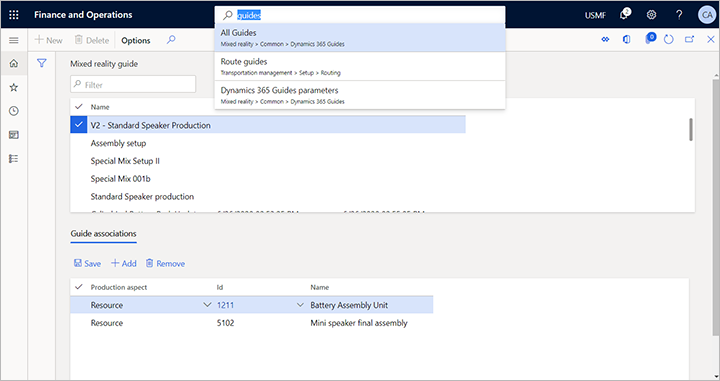Open Modules list icon in sidebar
This screenshot has height=381, width=720.
click(x=14, y=159)
